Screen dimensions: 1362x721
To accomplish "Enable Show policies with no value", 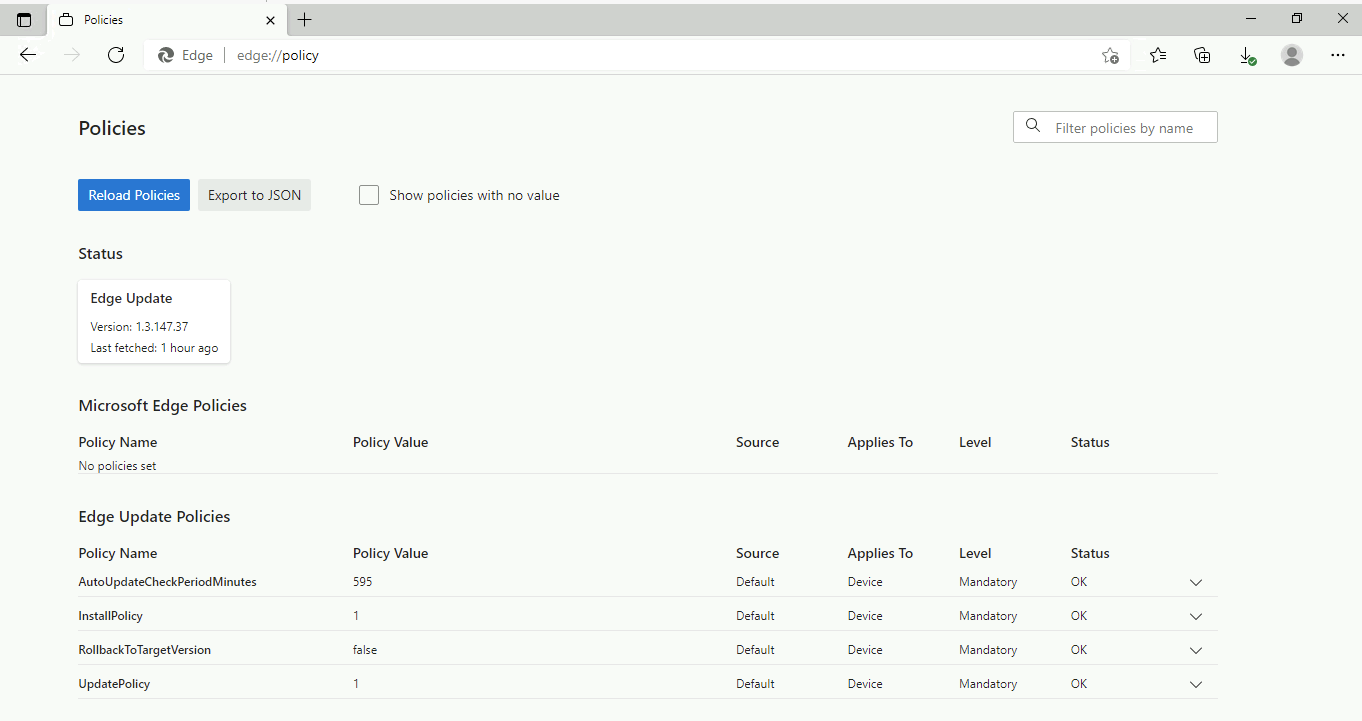I will [369, 195].
